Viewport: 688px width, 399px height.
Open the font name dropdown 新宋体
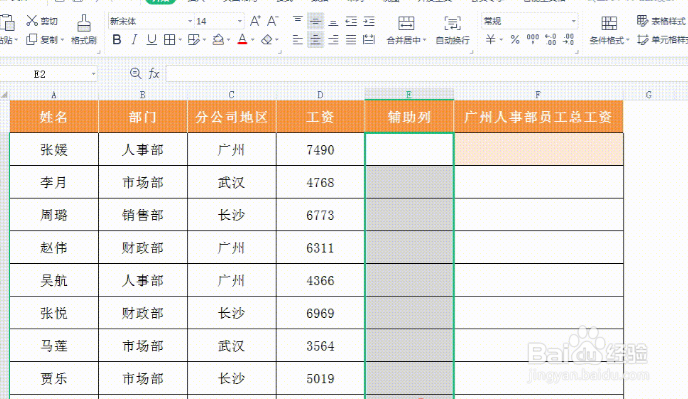coord(190,21)
